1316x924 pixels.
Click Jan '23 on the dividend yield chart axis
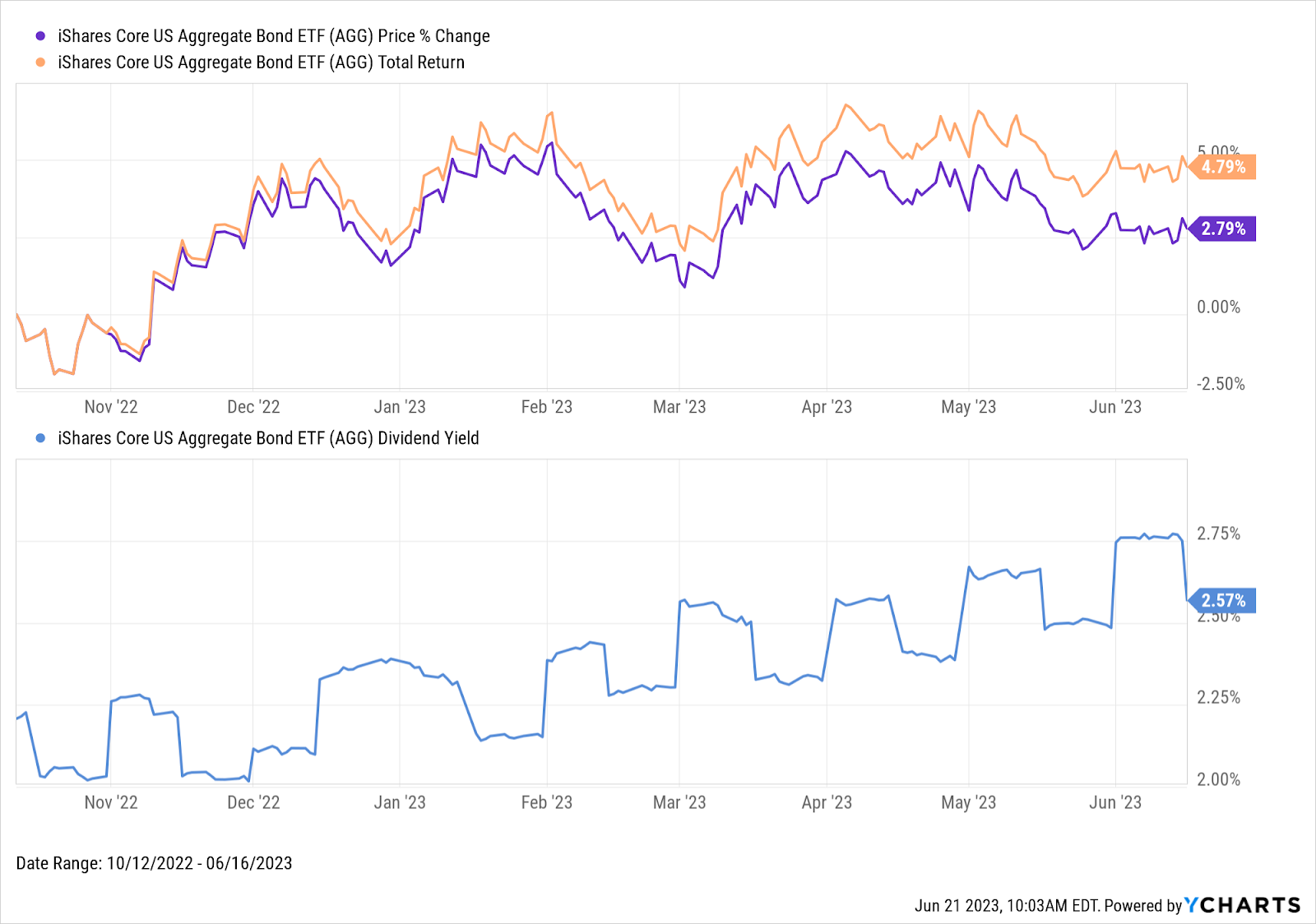click(400, 802)
